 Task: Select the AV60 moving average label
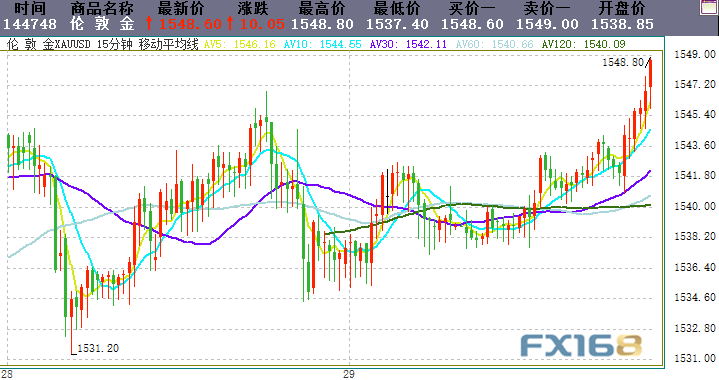click(494, 44)
